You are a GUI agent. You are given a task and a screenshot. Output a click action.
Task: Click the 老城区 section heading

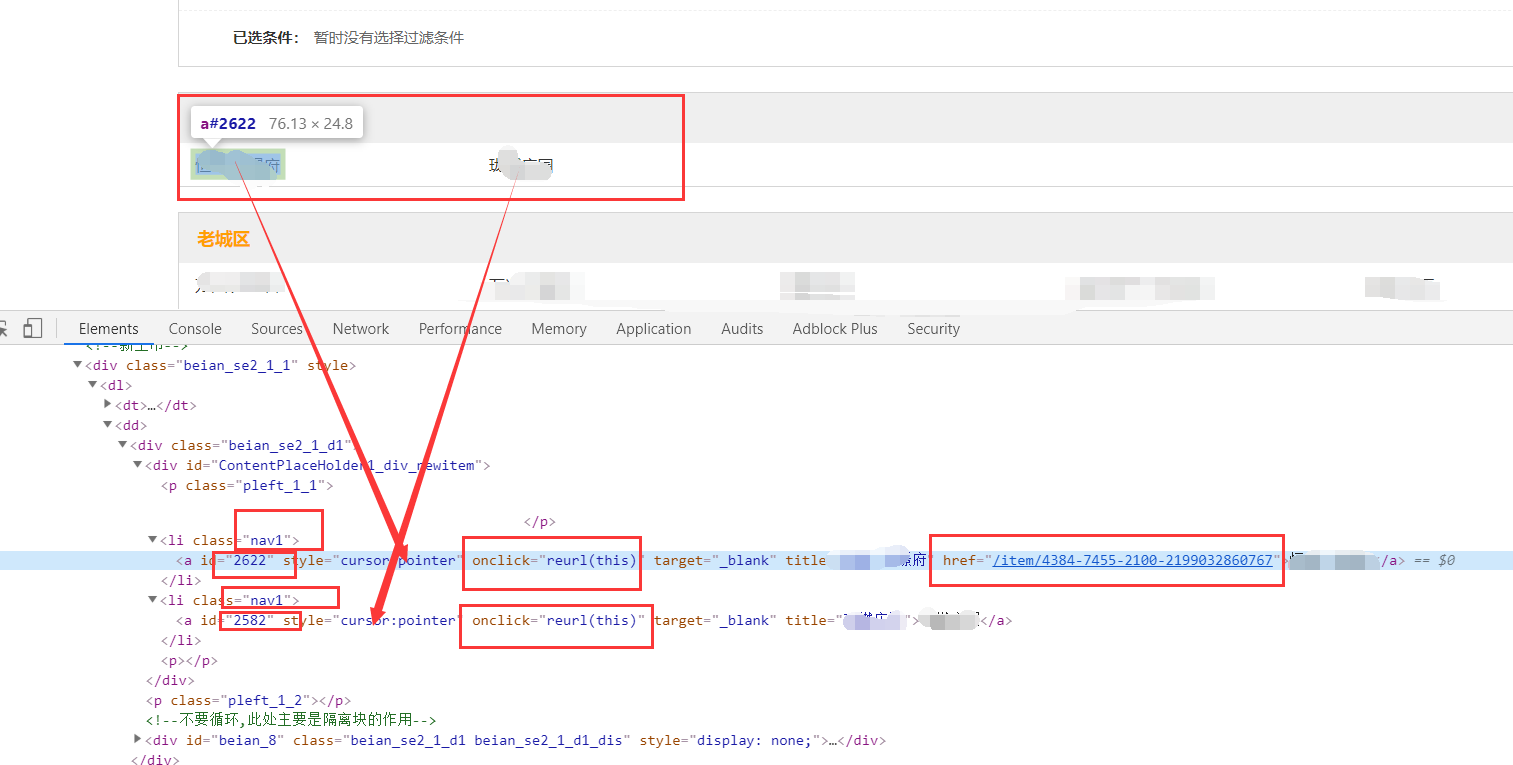223,239
